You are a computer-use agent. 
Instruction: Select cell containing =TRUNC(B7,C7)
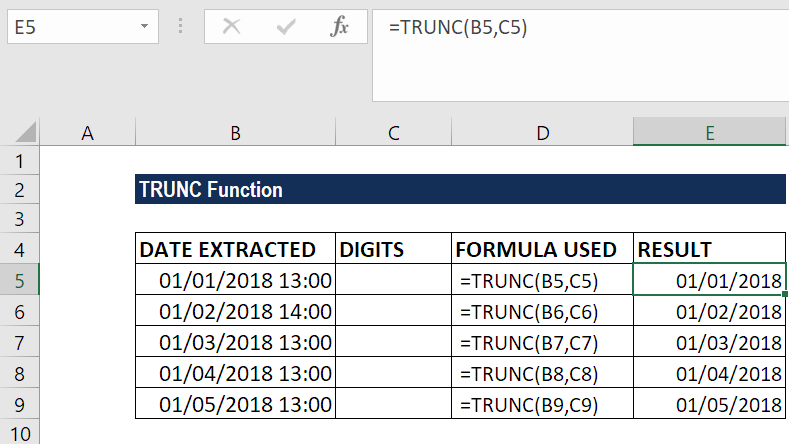[x=542, y=342]
